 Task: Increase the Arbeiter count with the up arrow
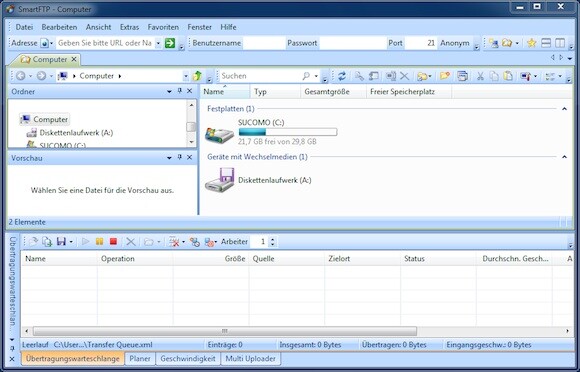[x=273, y=239]
